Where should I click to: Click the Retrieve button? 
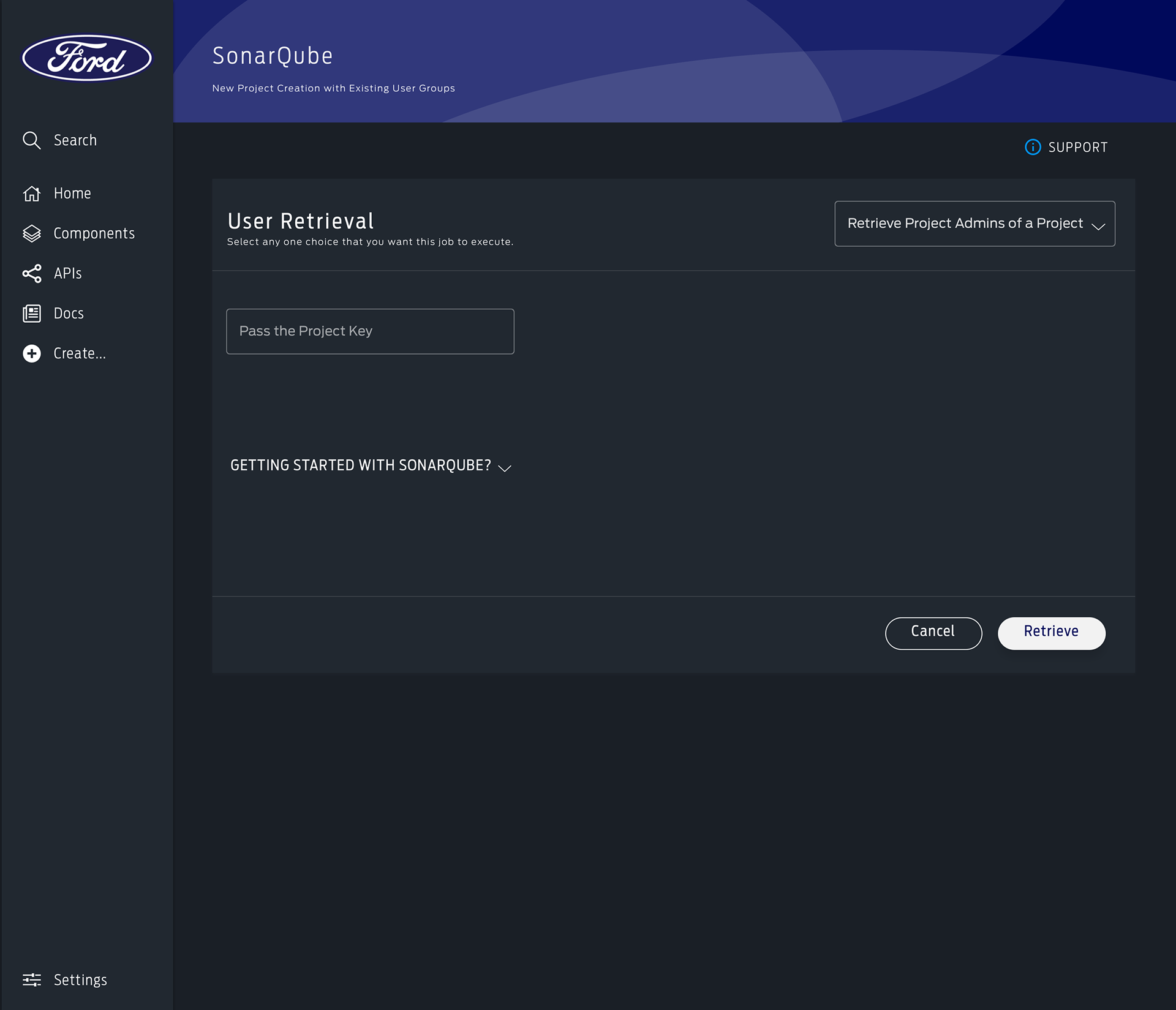[1052, 633]
